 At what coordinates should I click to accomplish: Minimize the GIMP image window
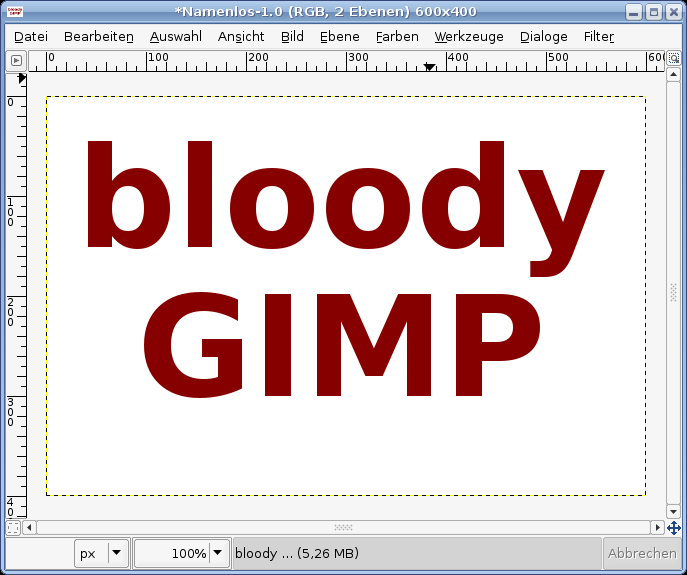(634, 12)
